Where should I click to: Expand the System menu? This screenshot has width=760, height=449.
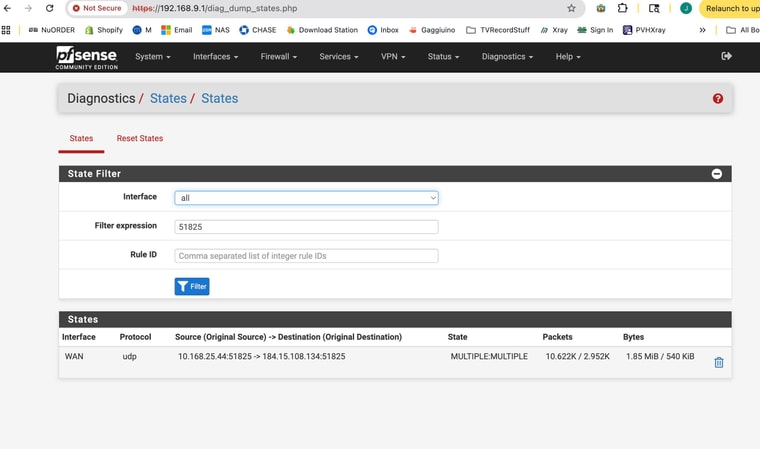152,57
